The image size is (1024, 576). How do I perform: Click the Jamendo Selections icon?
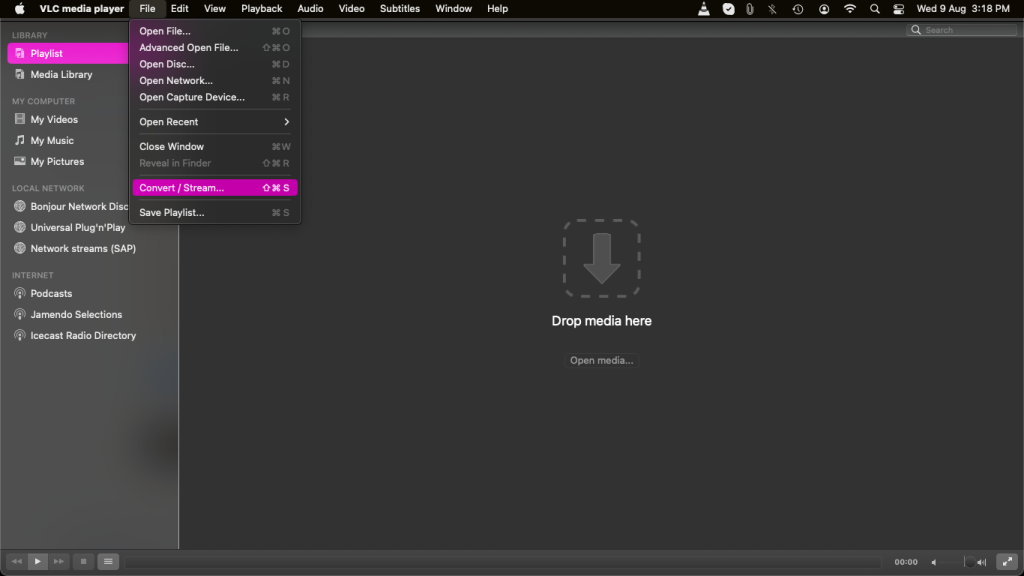(x=20, y=314)
